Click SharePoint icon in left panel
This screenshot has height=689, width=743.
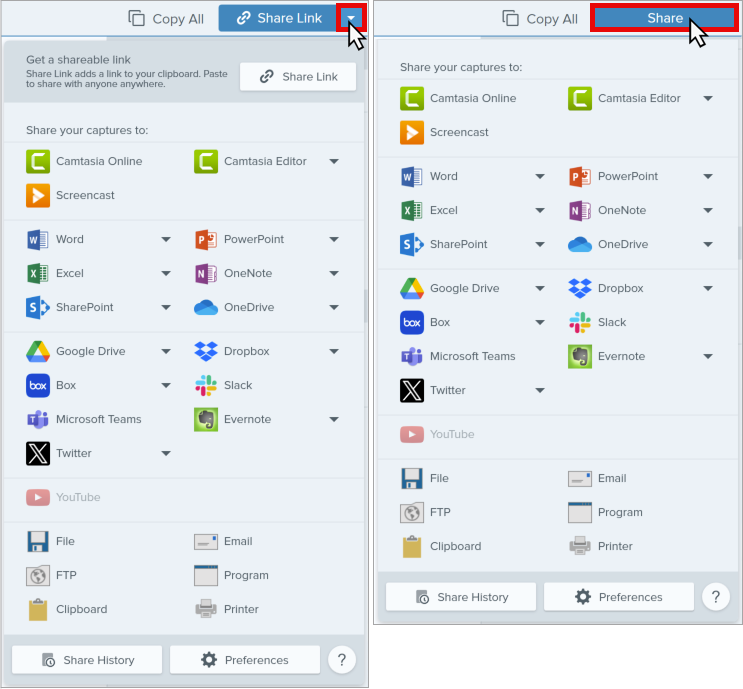coord(38,308)
